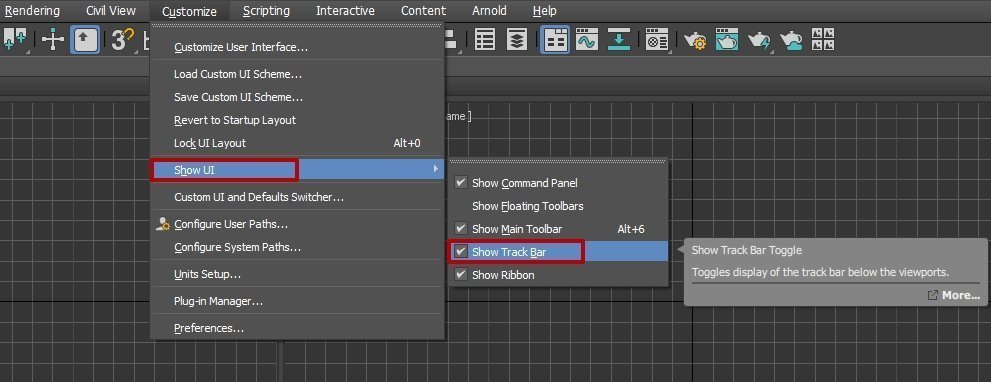Screen dimensions: 991x382
Task: Open the Autodesk gallery grid icon
Action: pyautogui.click(x=823, y=40)
